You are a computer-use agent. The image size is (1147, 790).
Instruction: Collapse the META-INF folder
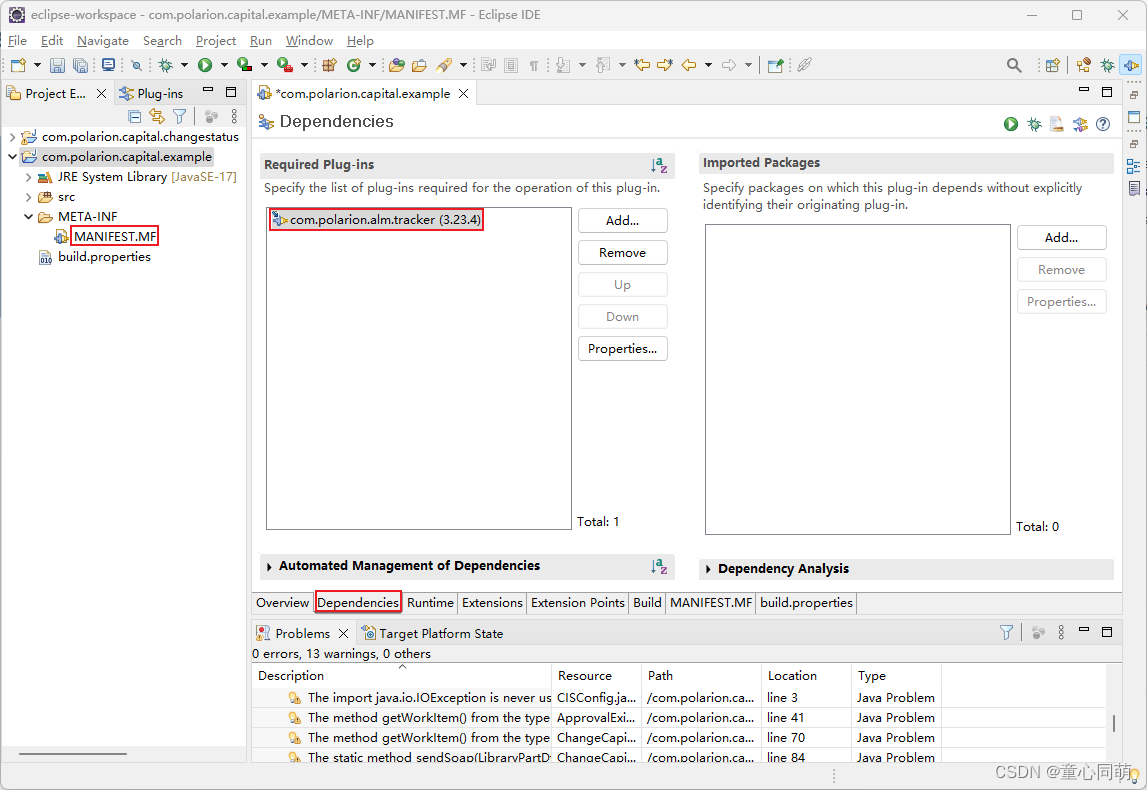[x=29, y=217]
